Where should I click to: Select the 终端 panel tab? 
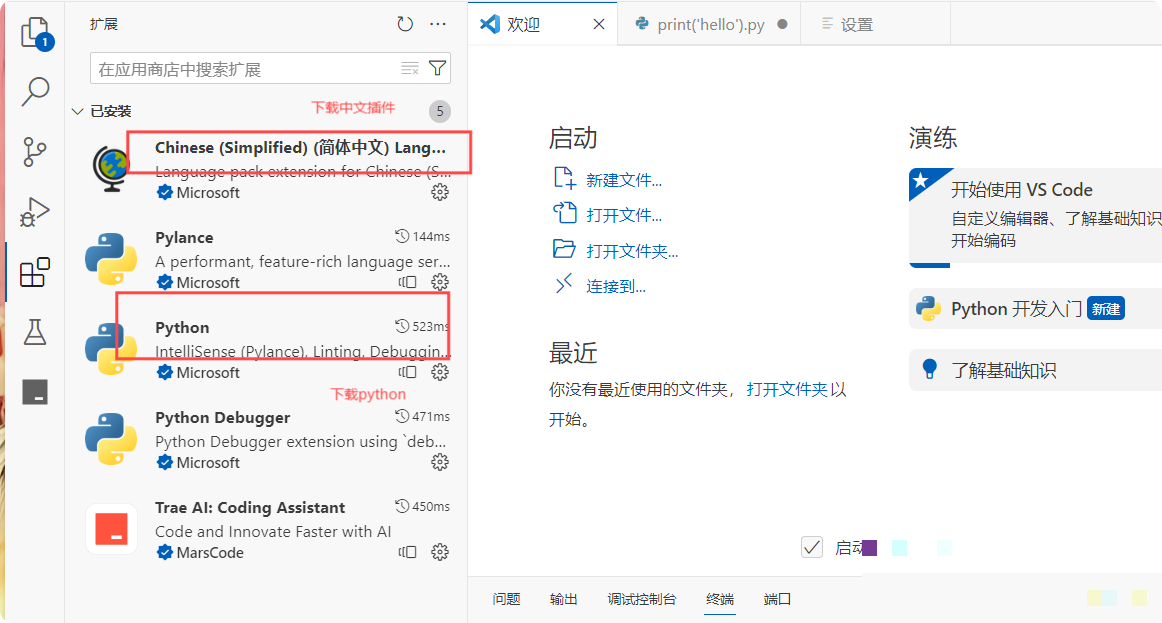tap(720, 599)
